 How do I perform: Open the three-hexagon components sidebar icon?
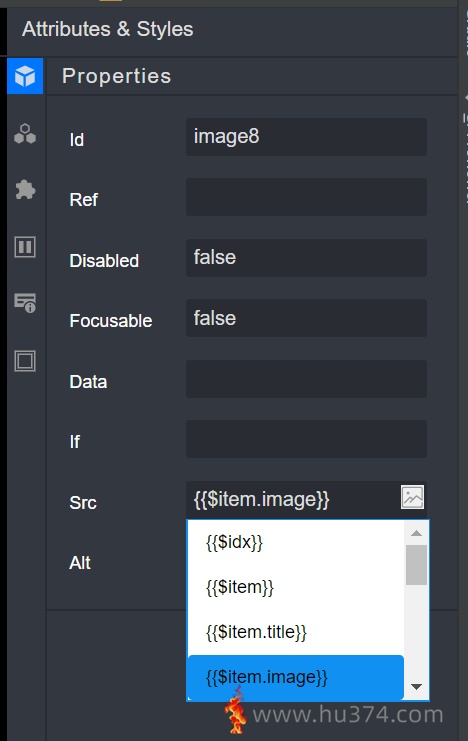[x=25, y=134]
